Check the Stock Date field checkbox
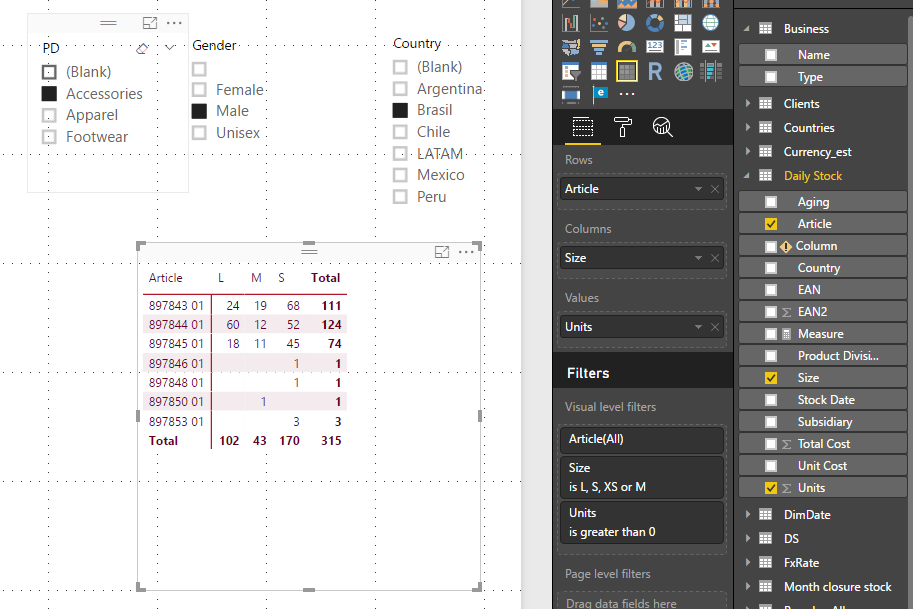The image size is (913, 609). pyautogui.click(x=771, y=400)
